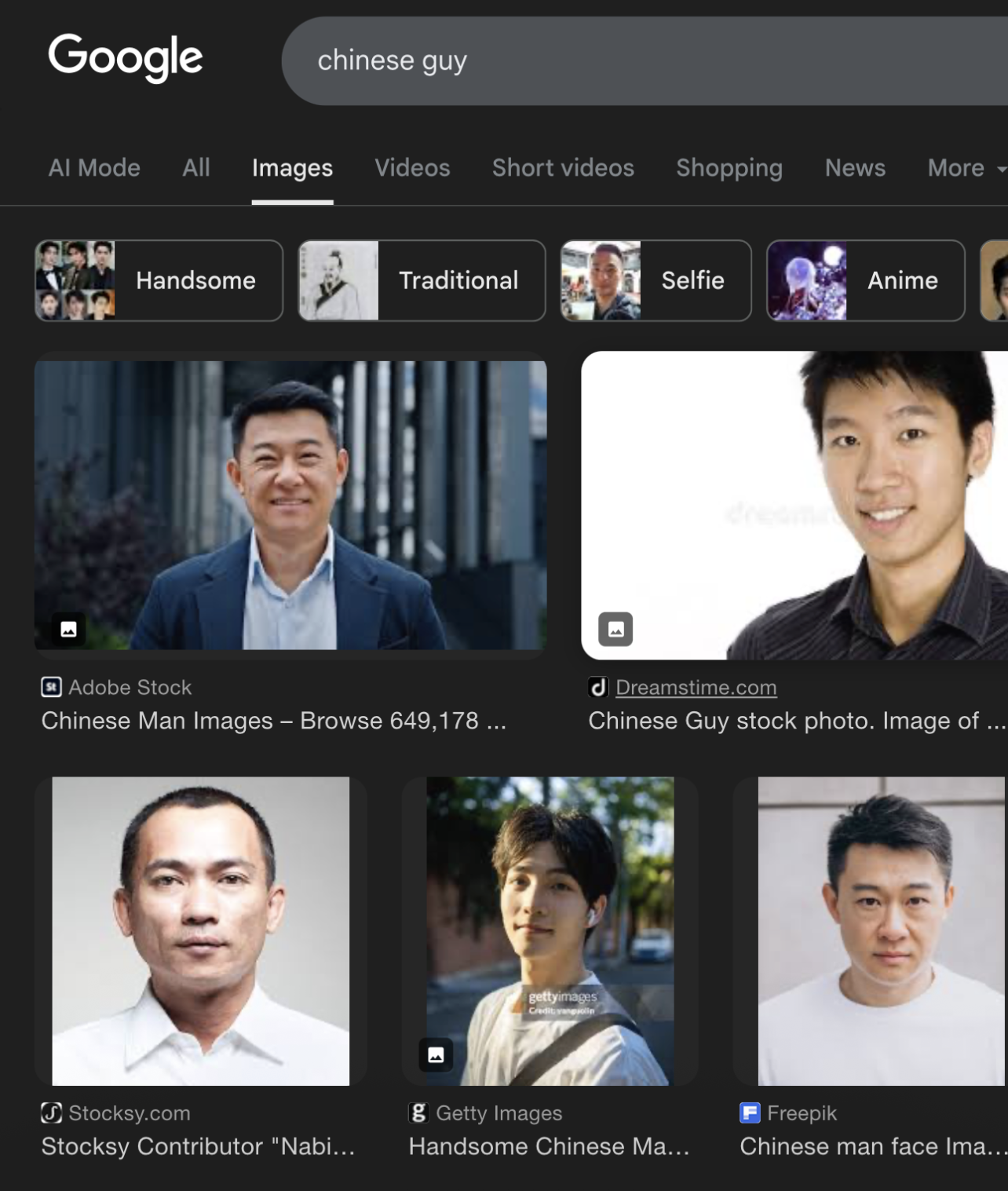Open 'Chinese Man Images – Browse 649,178' title
This screenshot has width=1008, height=1191.
coord(274,721)
